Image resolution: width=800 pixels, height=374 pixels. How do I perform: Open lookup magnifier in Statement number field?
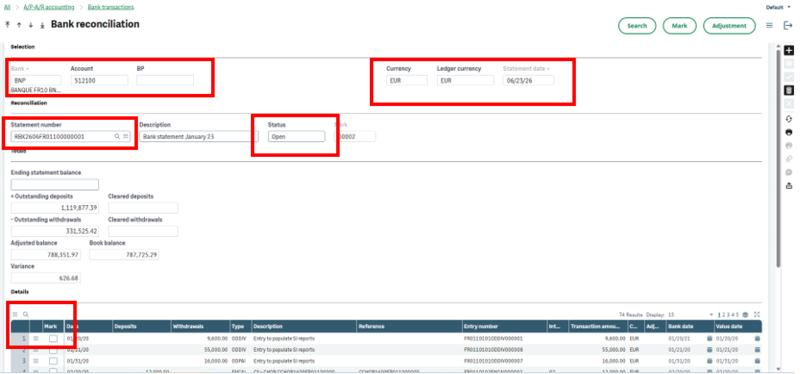[117, 136]
